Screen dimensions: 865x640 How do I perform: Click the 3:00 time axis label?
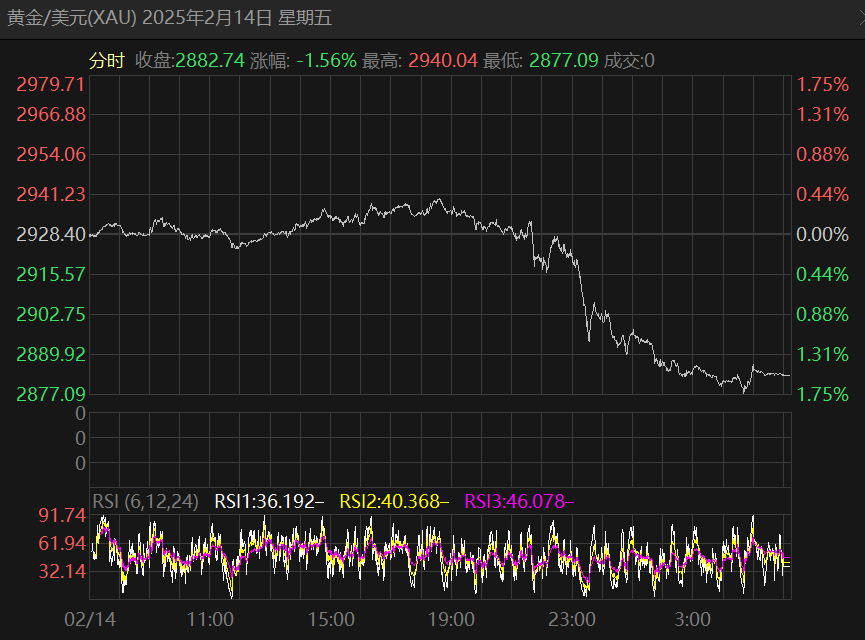tap(692, 619)
